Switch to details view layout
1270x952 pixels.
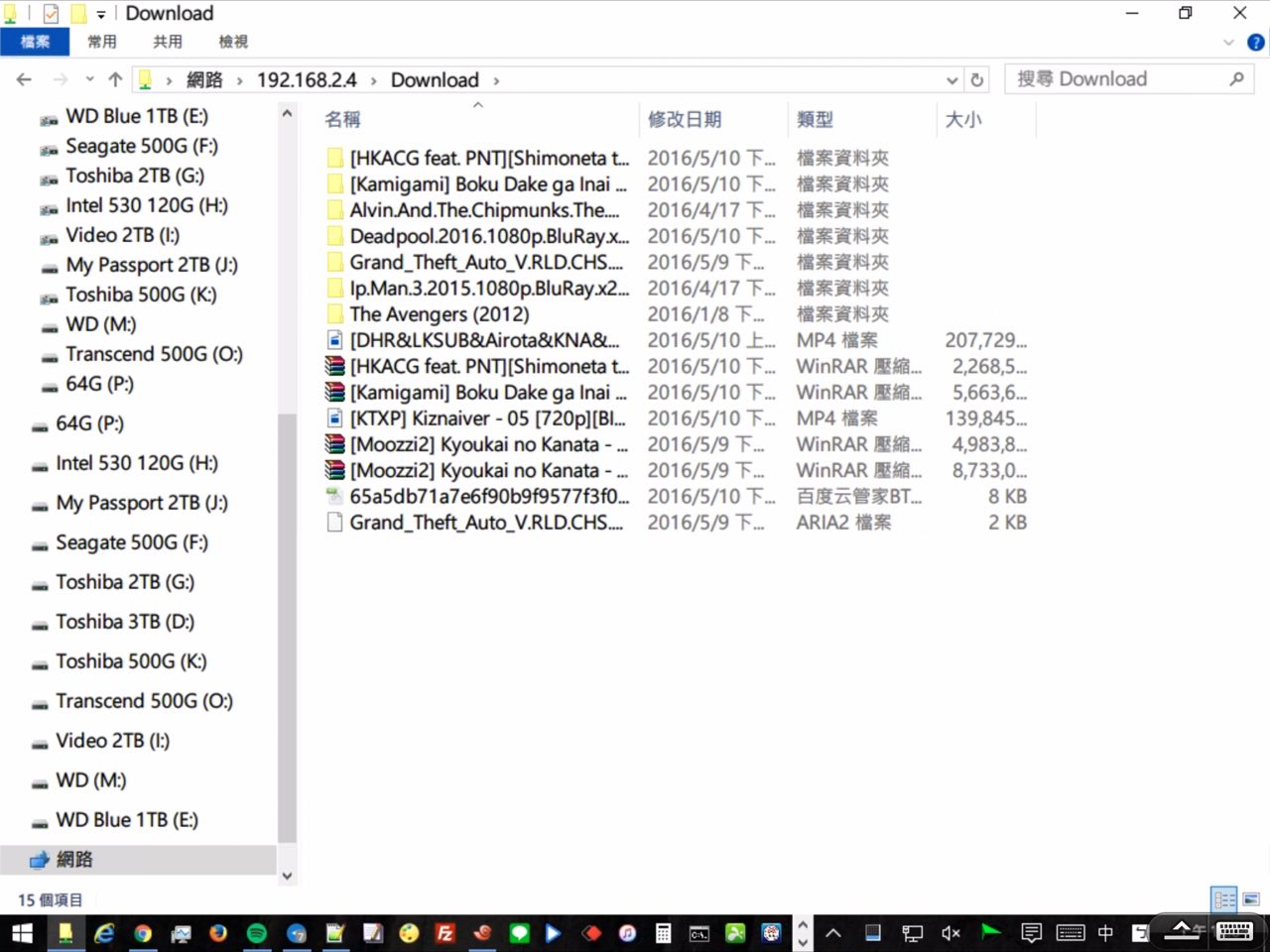pyautogui.click(x=1224, y=899)
